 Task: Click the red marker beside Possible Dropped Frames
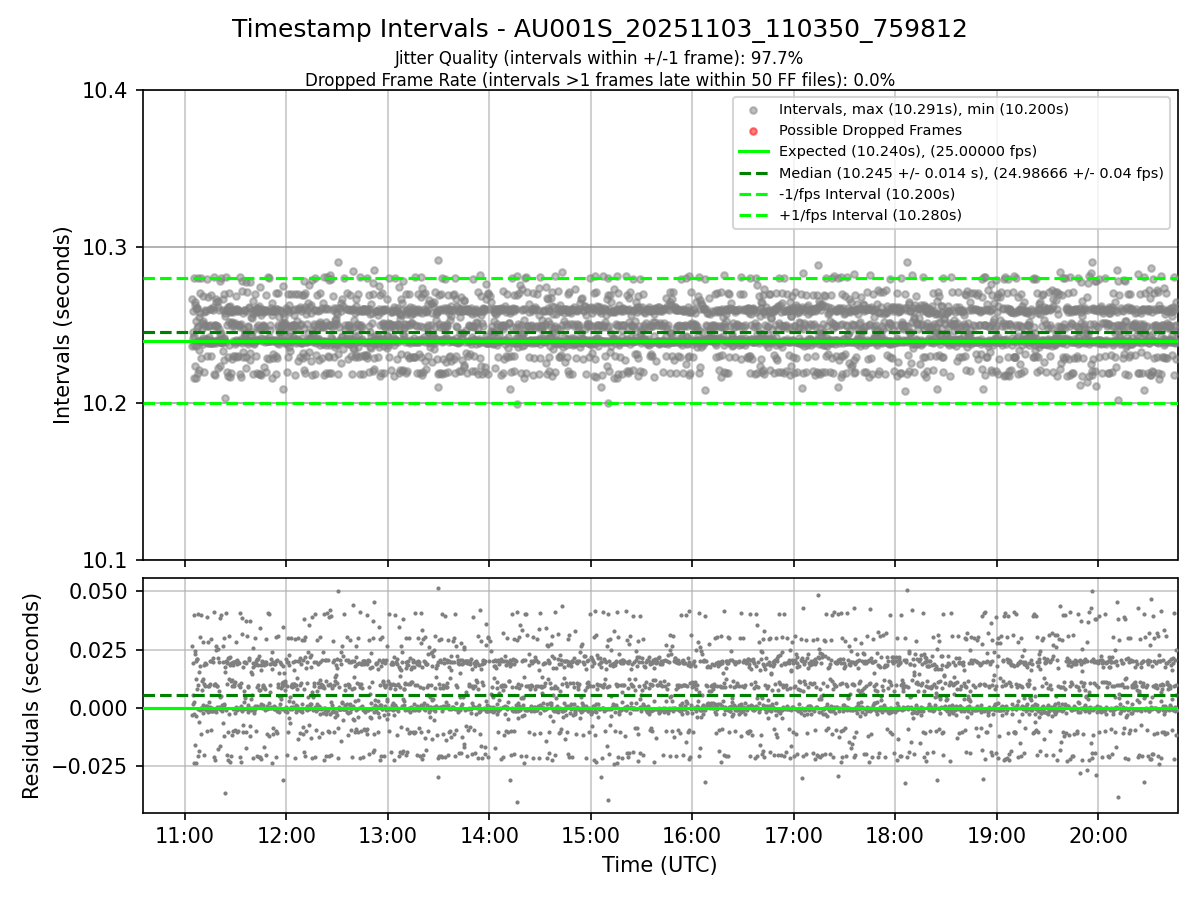point(754,131)
